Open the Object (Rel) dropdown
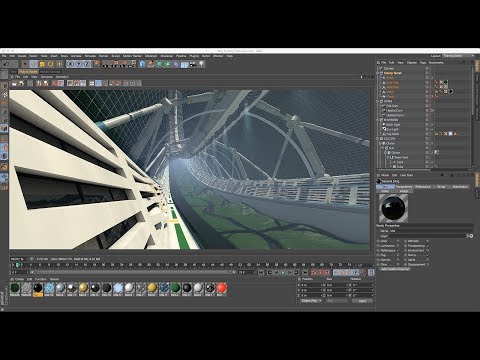Viewport: 480px width, 360px height. [311, 301]
